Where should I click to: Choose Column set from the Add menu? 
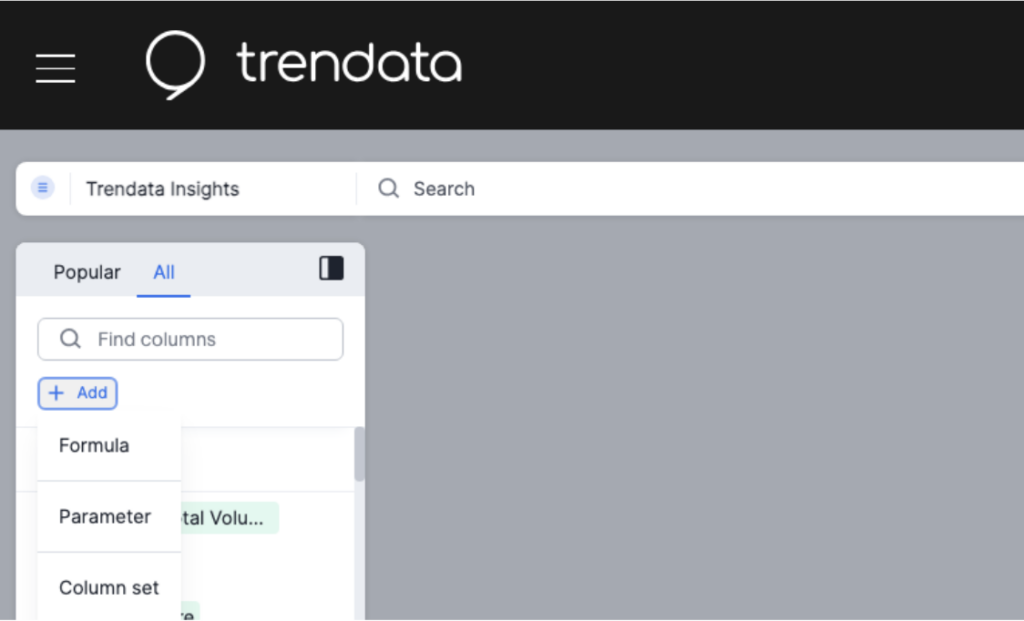coord(109,587)
